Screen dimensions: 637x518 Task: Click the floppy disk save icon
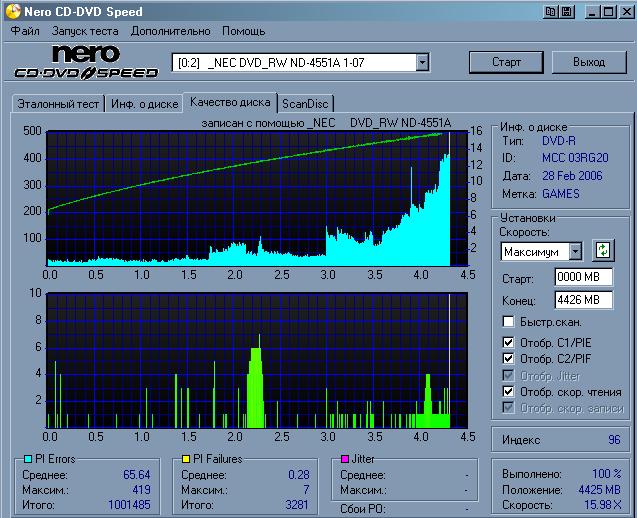(566, 12)
